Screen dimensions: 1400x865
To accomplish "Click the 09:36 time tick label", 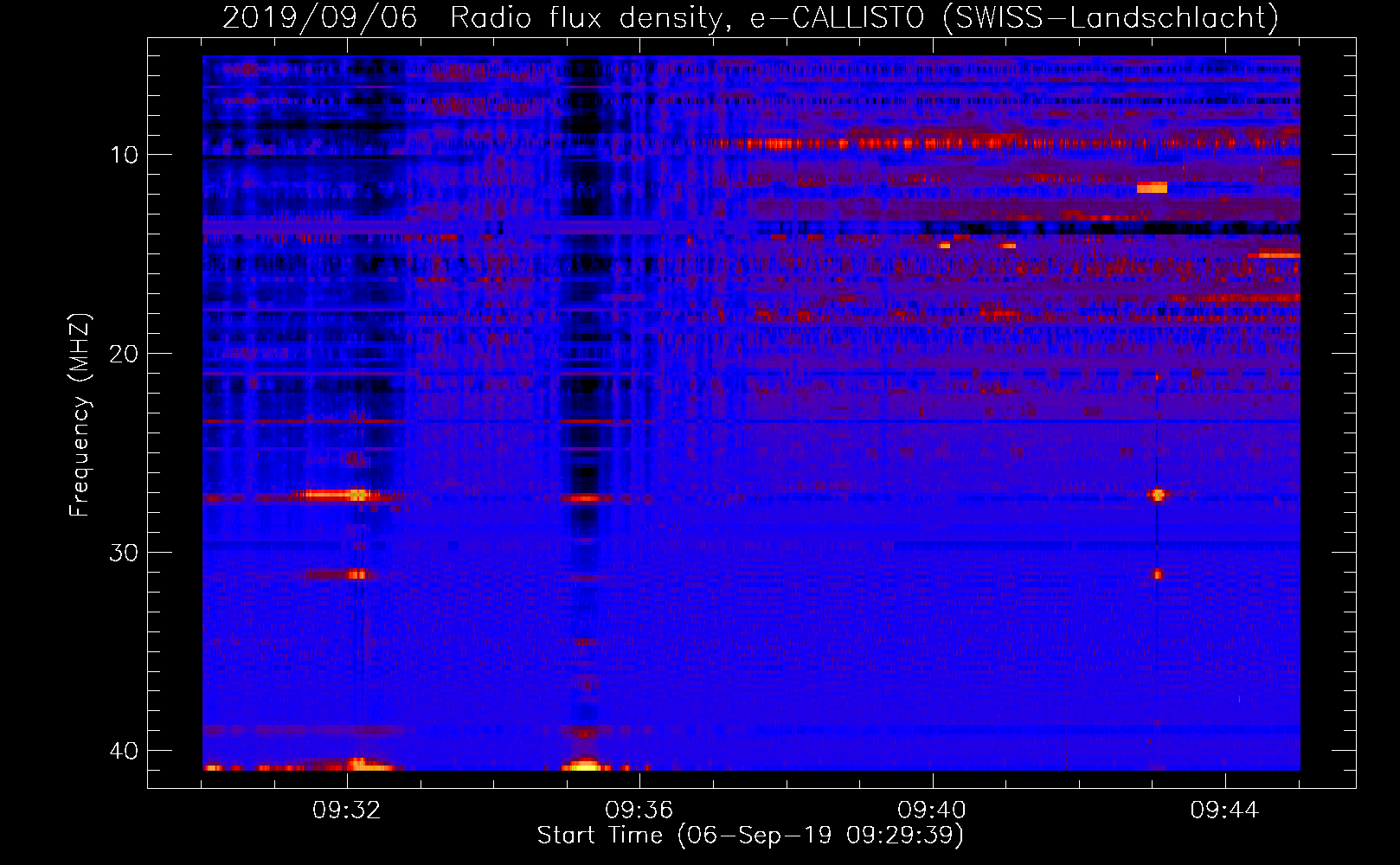I will click(639, 811).
